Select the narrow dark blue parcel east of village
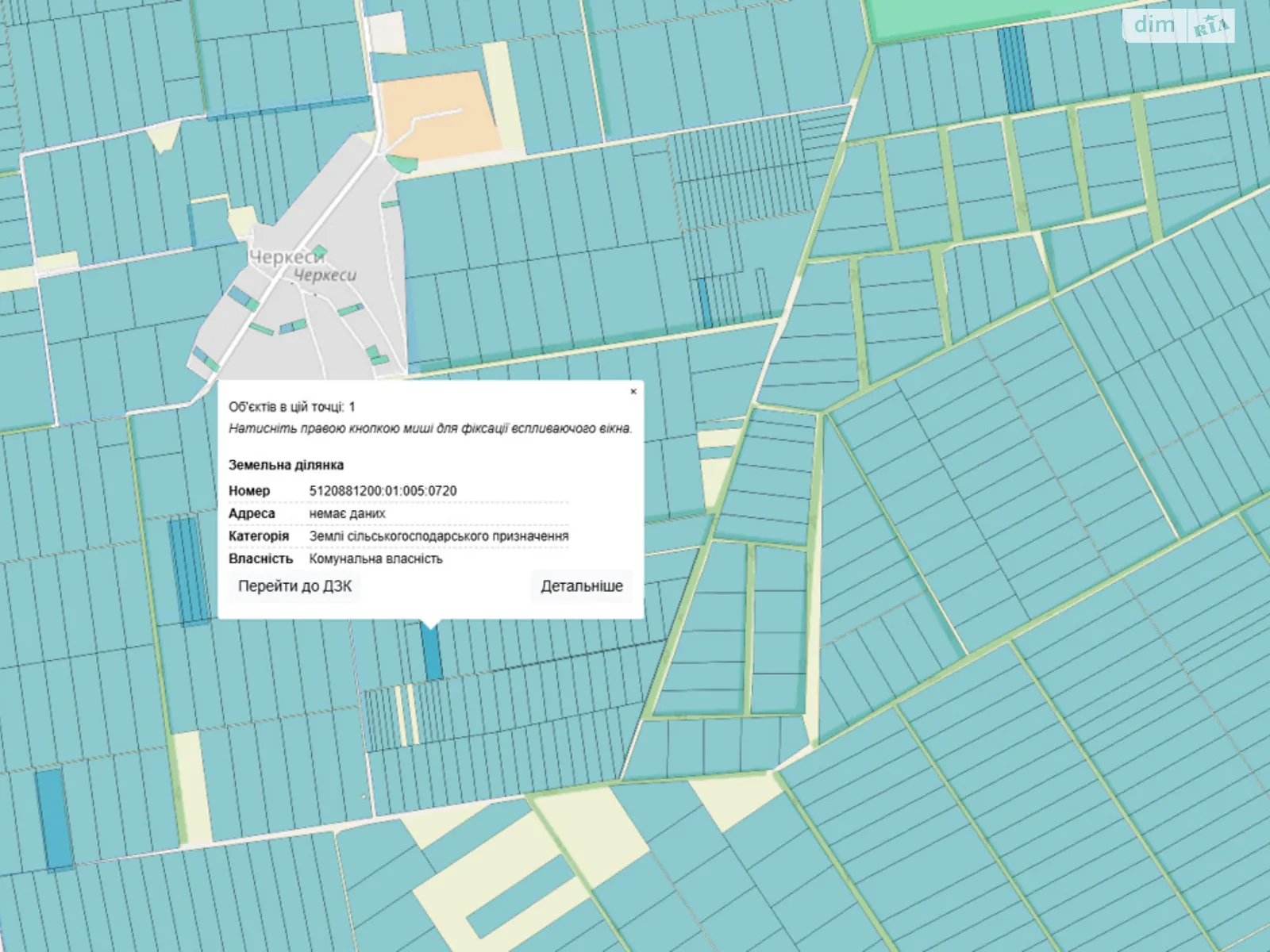The image size is (1270, 952). tap(704, 303)
